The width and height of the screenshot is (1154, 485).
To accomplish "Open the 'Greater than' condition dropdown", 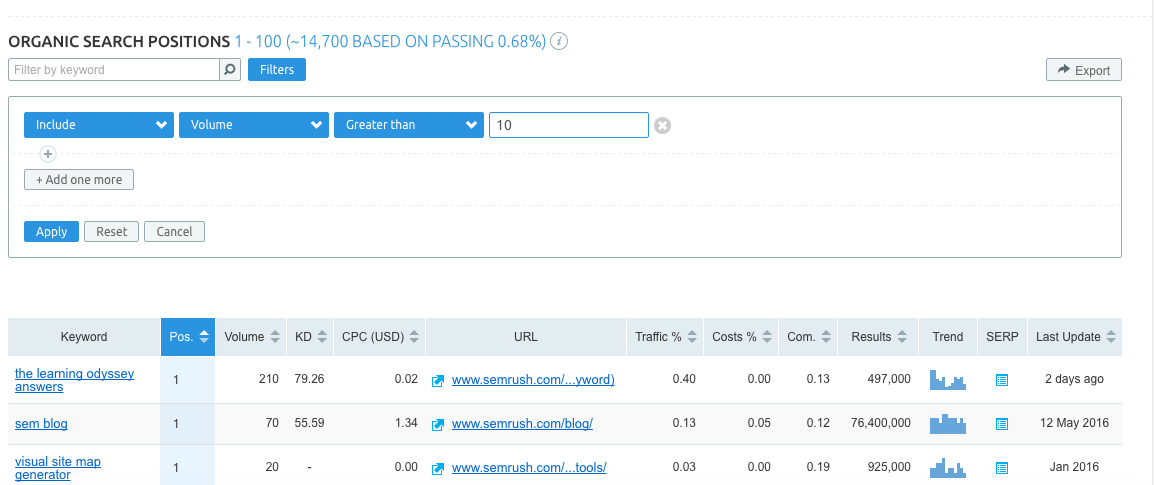I will click(x=409, y=125).
